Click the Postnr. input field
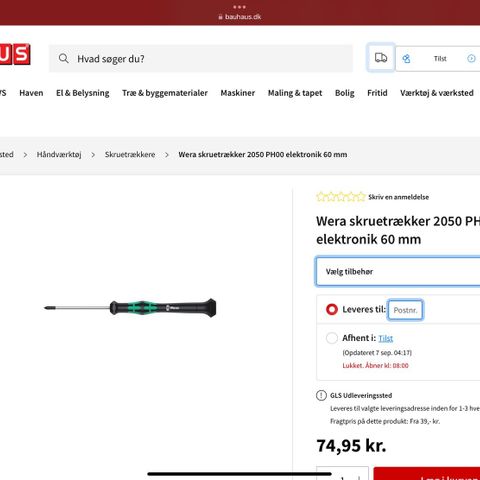 pyautogui.click(x=405, y=310)
